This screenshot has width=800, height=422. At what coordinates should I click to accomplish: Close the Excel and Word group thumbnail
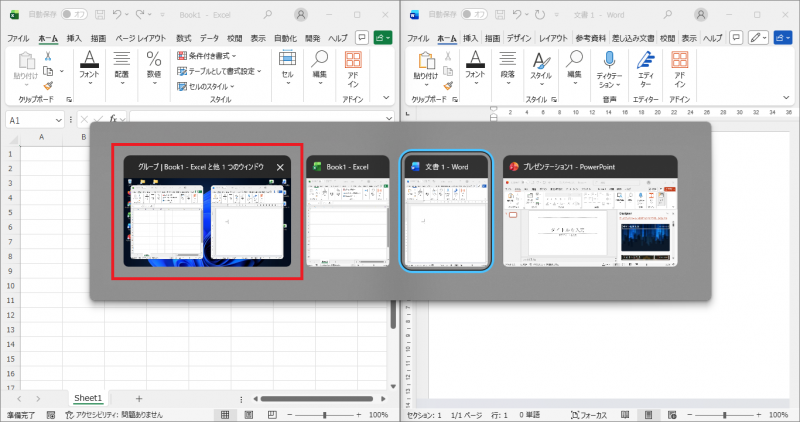(x=281, y=167)
